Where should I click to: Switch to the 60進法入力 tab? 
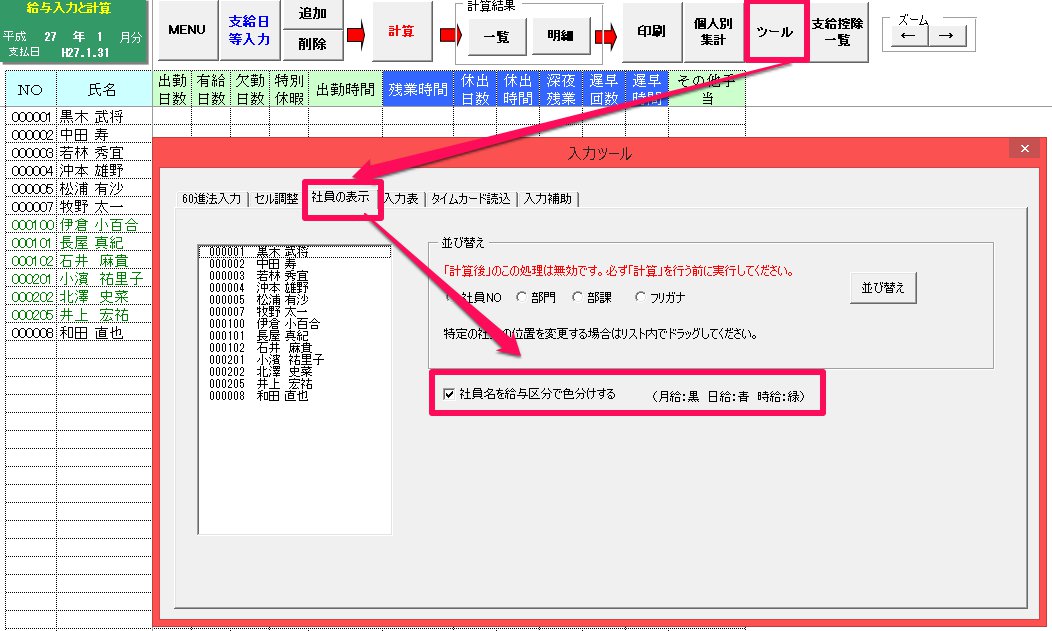click(x=212, y=198)
